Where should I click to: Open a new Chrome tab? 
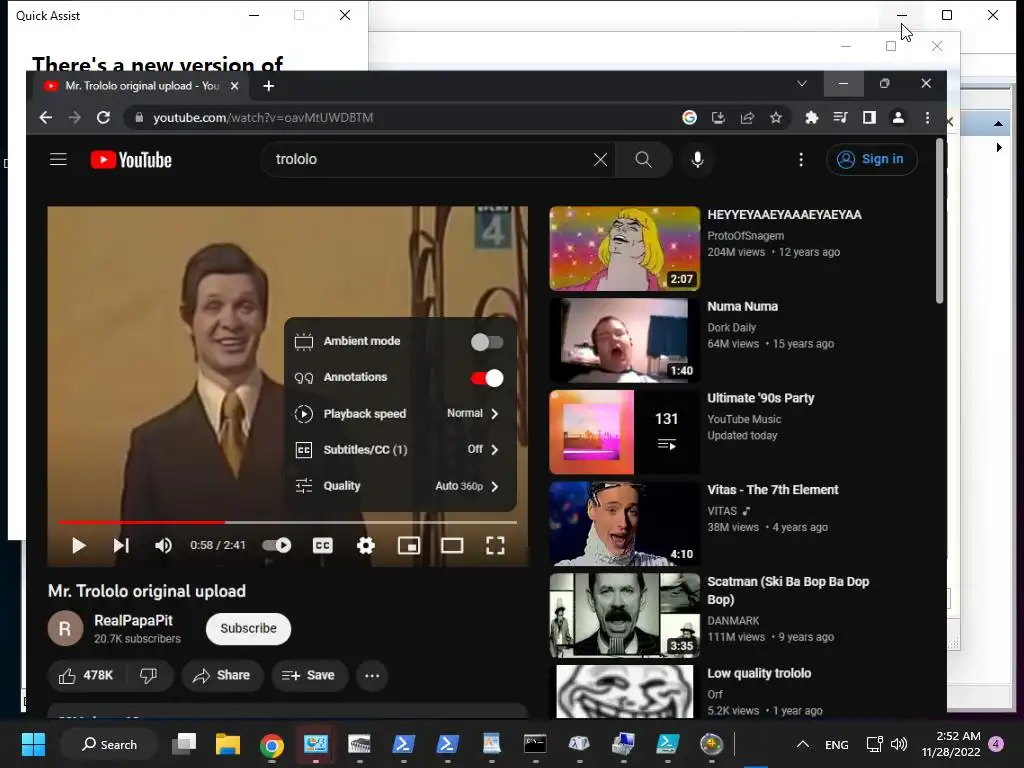[268, 86]
